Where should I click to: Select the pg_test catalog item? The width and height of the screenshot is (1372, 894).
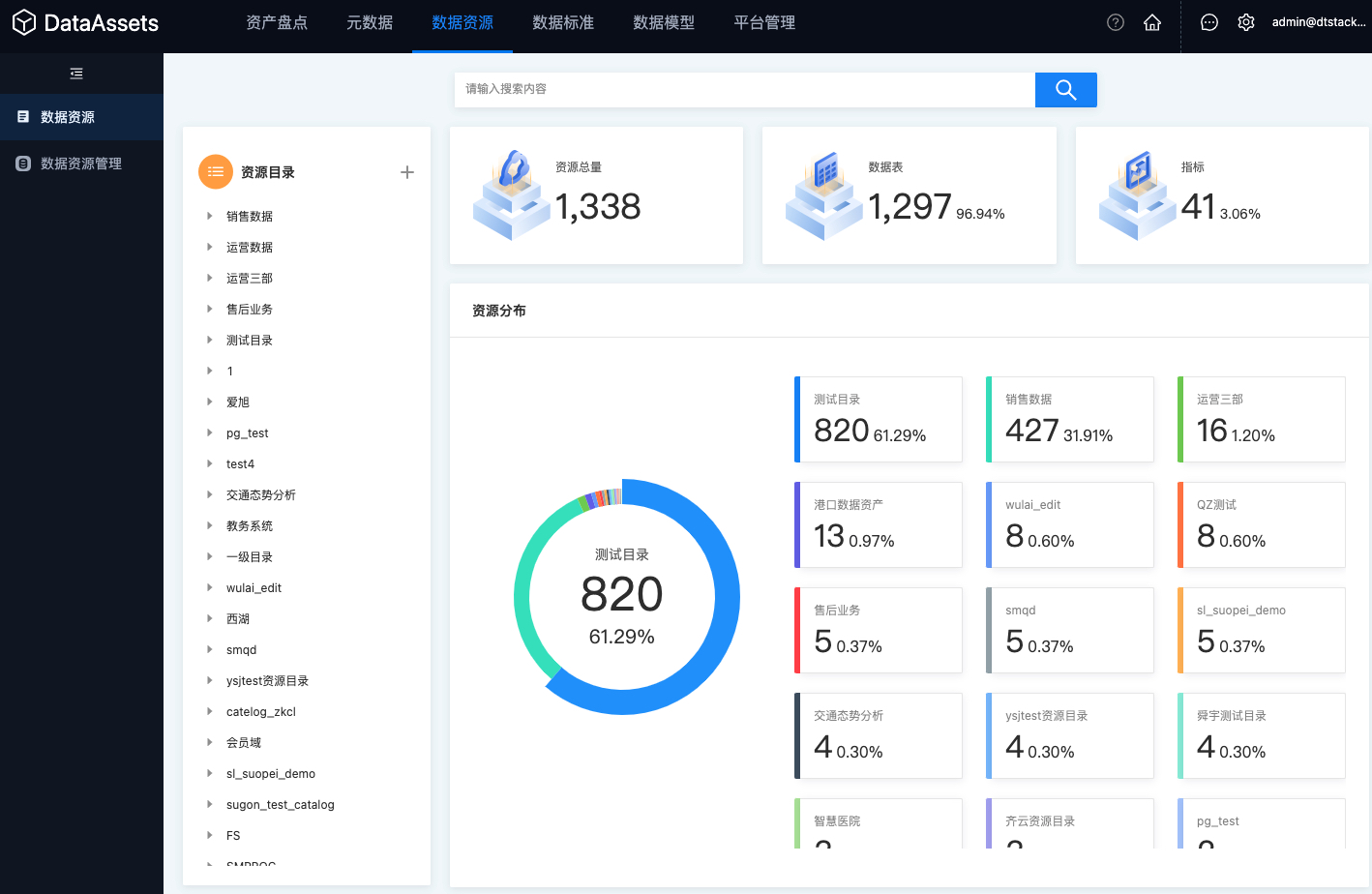click(248, 432)
